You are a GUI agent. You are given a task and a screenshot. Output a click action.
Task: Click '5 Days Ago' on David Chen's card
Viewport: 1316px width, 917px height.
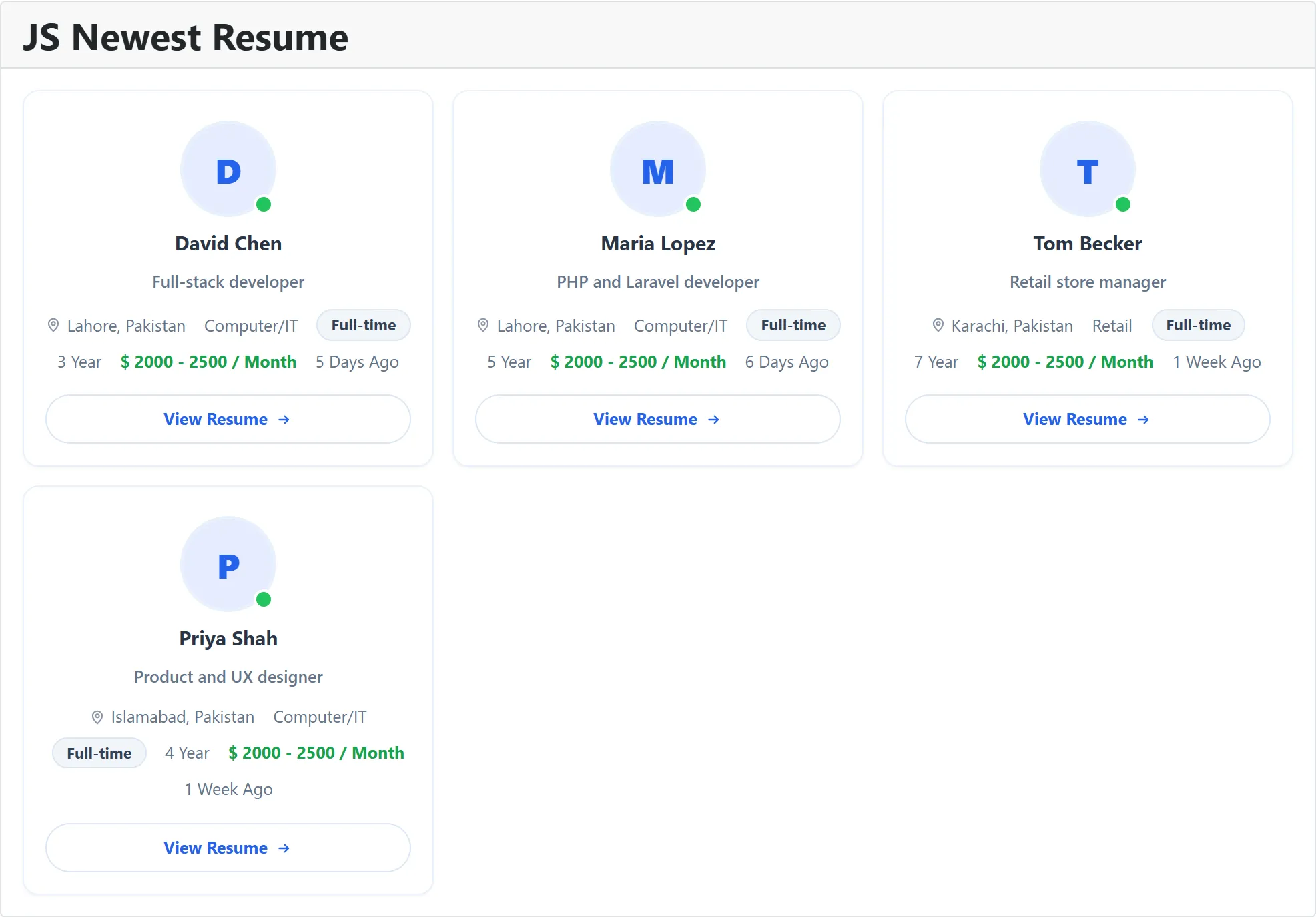point(357,362)
